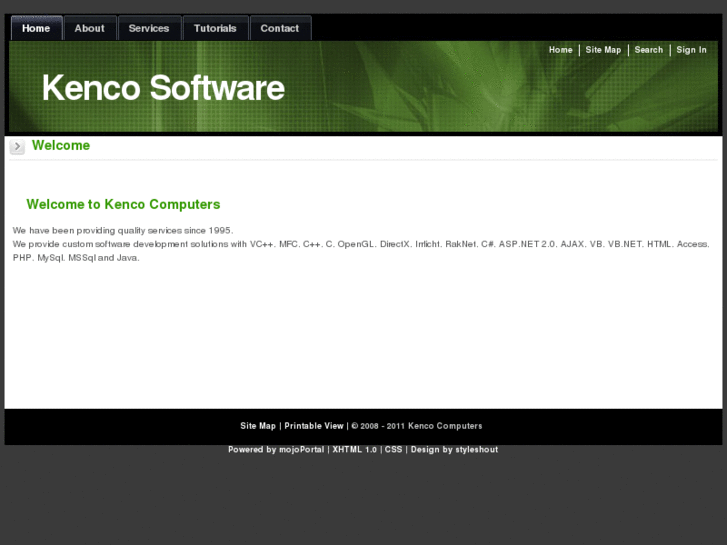Click the 2008 - 2011 Kenco Computers copyright
The width and height of the screenshot is (727, 545).
pyautogui.click(x=417, y=426)
